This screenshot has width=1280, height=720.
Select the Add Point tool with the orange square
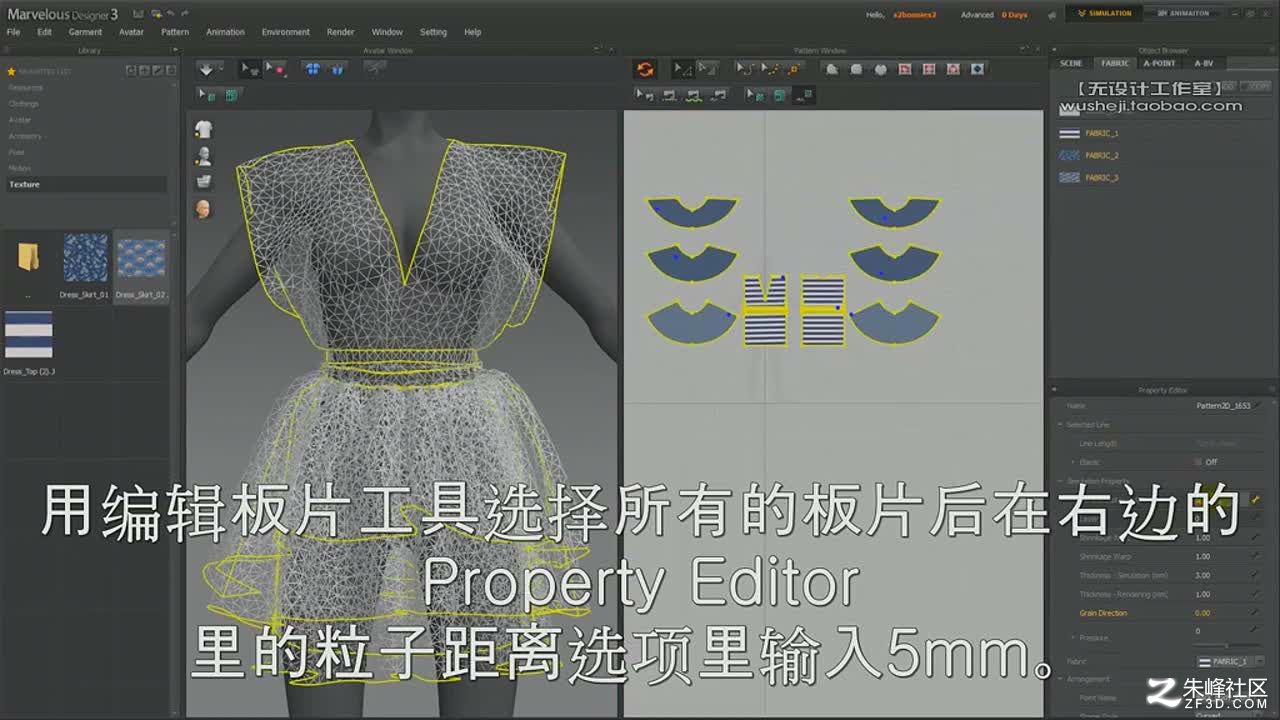[794, 69]
